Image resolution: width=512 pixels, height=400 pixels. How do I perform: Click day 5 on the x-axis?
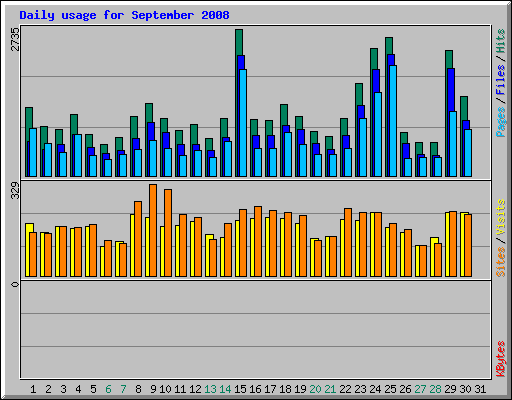click(93, 389)
